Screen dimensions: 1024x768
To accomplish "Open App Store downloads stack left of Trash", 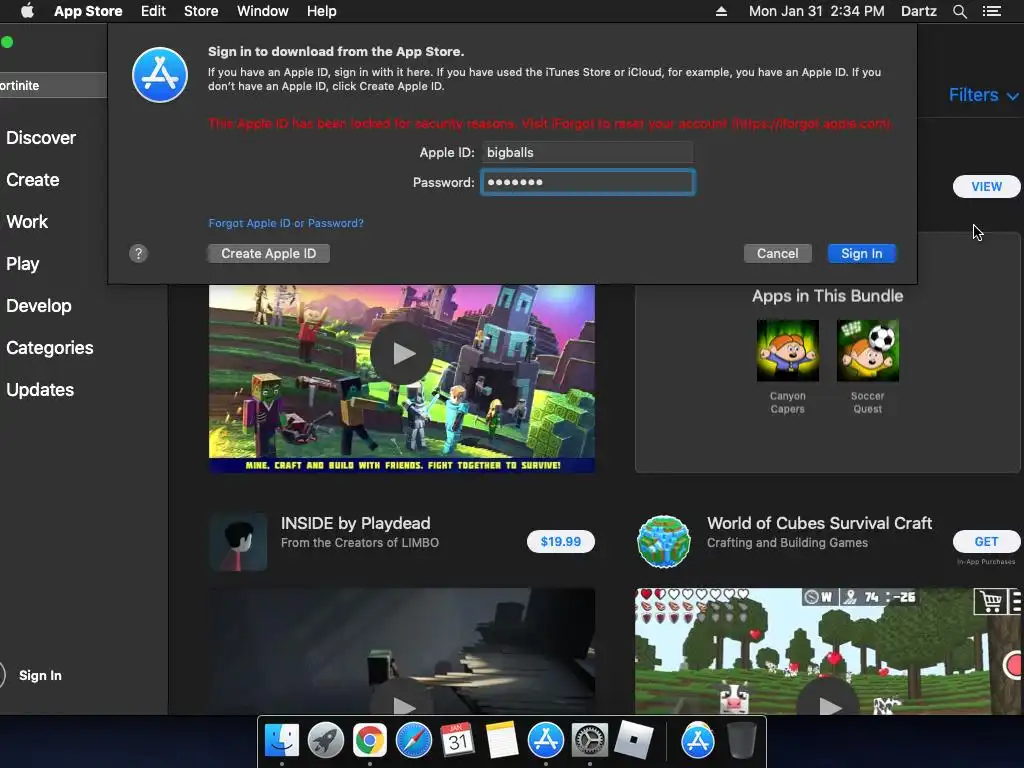I will pos(697,741).
